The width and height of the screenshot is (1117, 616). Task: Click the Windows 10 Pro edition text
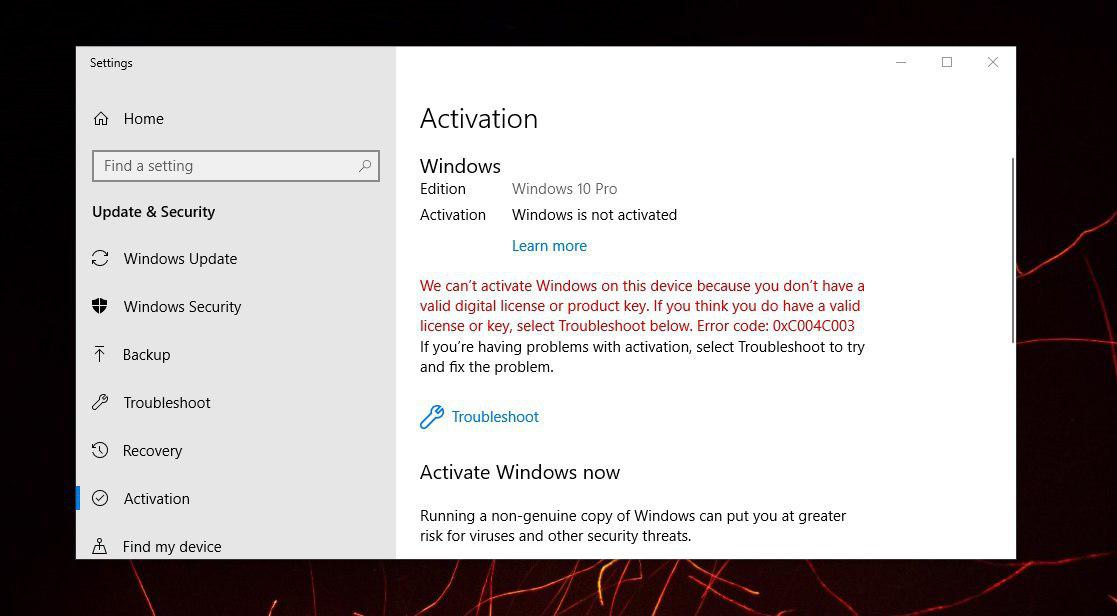click(564, 189)
